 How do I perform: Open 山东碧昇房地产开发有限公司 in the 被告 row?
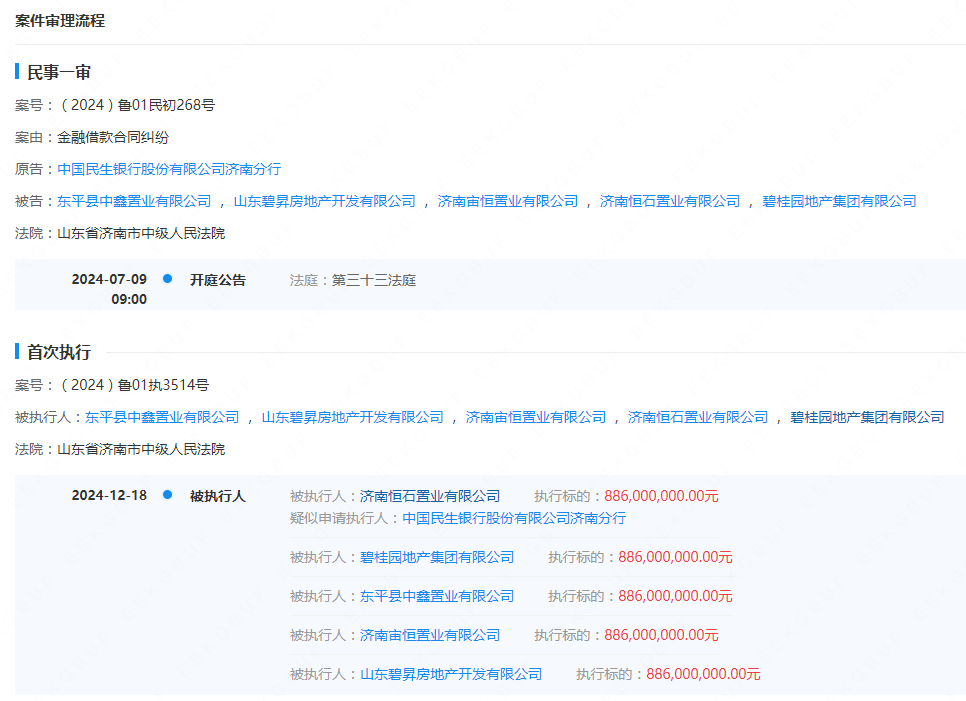[x=324, y=201]
